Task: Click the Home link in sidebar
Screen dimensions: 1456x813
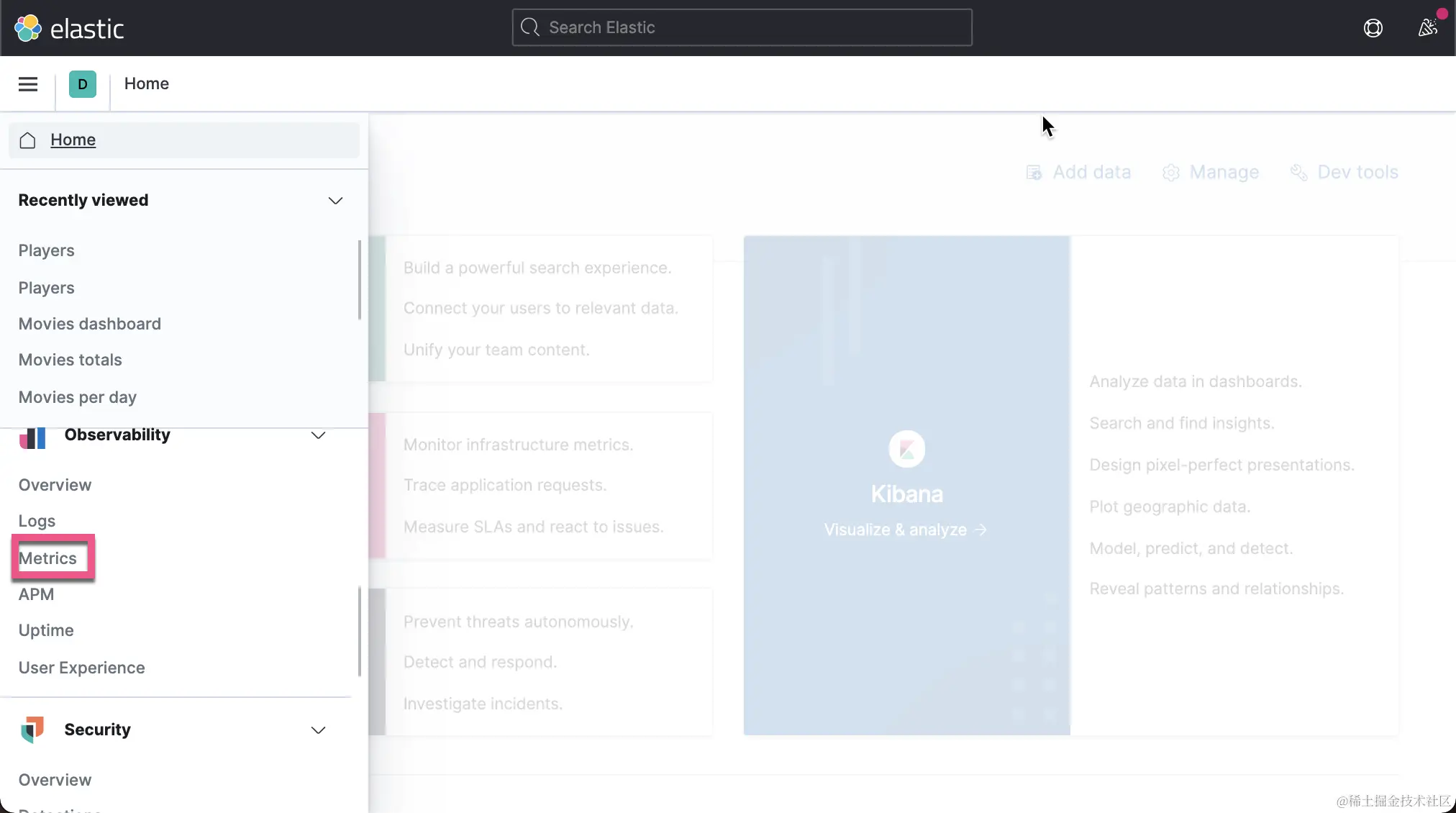Action: pos(73,140)
